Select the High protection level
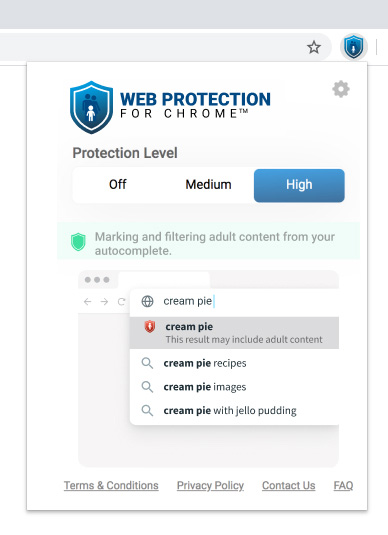The width and height of the screenshot is (388, 535). pos(299,185)
